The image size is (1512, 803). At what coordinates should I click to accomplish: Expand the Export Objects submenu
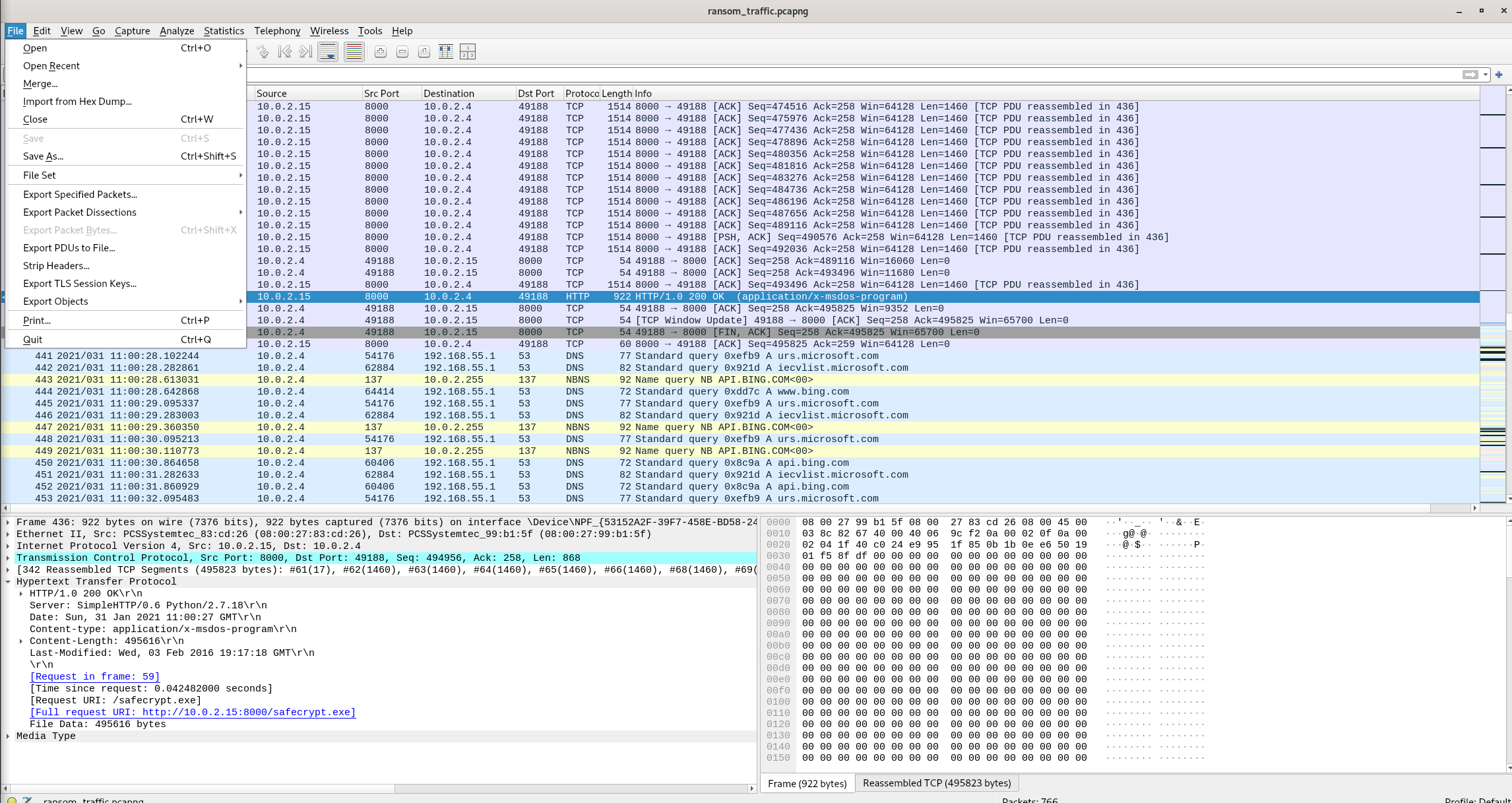125,302
